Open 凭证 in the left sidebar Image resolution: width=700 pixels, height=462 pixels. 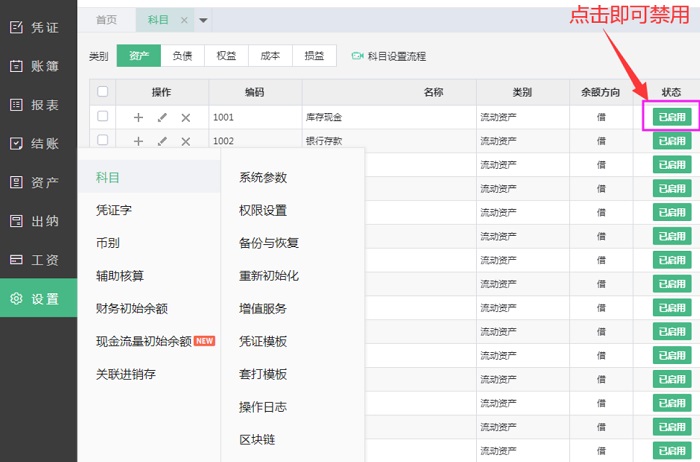(x=38, y=28)
